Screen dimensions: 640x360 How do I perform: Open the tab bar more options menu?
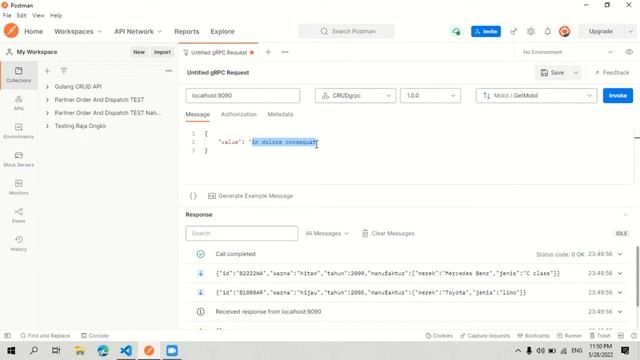[285, 52]
